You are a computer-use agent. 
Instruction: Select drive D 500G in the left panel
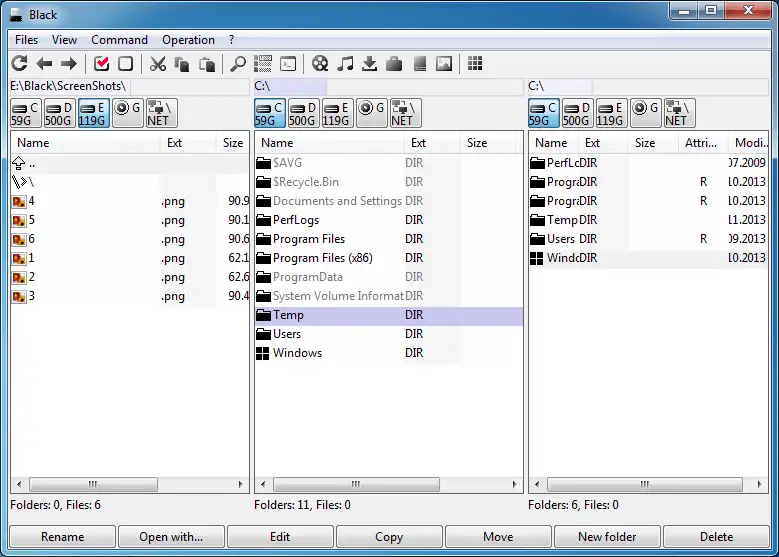click(x=59, y=114)
